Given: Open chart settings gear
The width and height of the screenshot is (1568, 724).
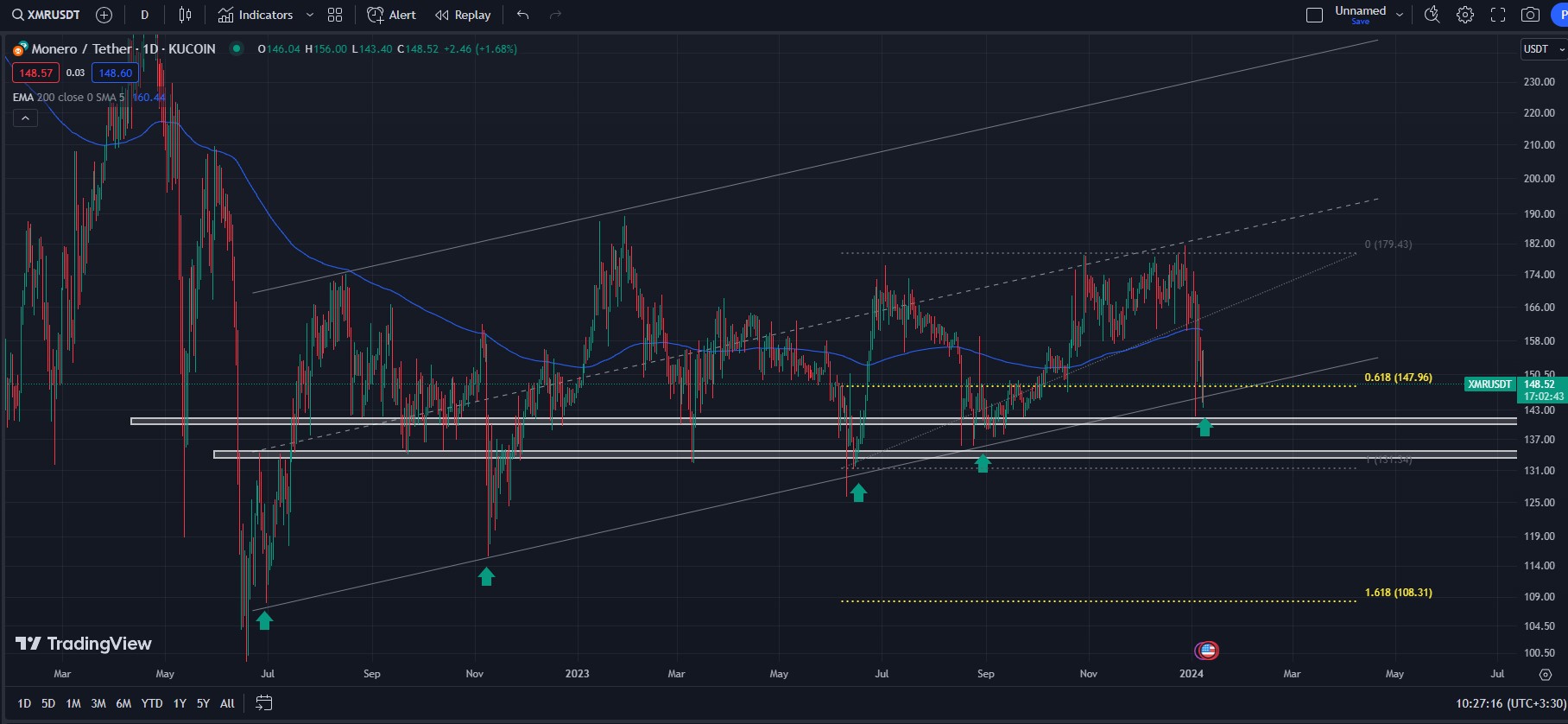Looking at the screenshot, I should (1465, 15).
